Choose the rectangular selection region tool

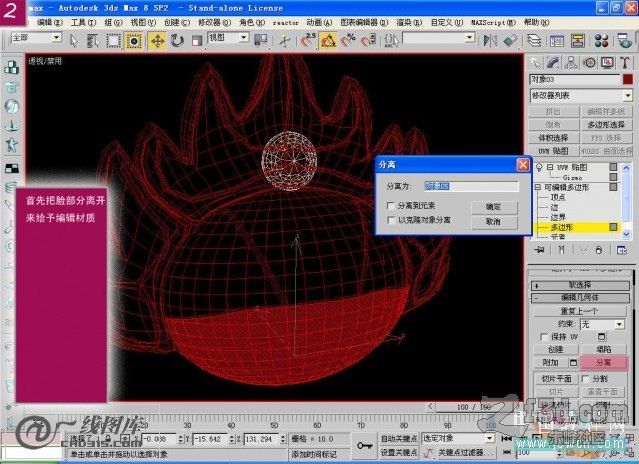114,40
